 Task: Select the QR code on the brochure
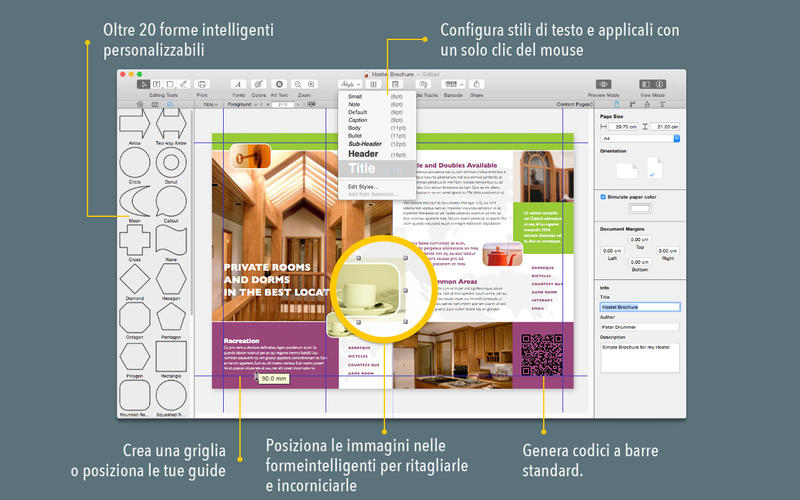[x=542, y=355]
